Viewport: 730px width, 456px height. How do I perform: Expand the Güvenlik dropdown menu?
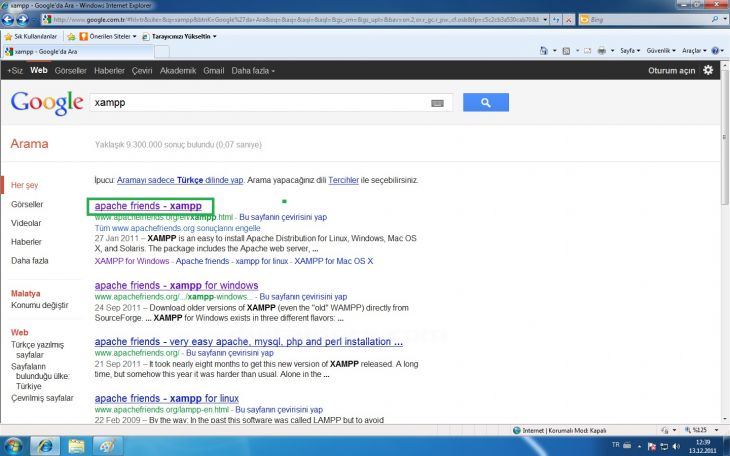pyautogui.click(x=661, y=50)
